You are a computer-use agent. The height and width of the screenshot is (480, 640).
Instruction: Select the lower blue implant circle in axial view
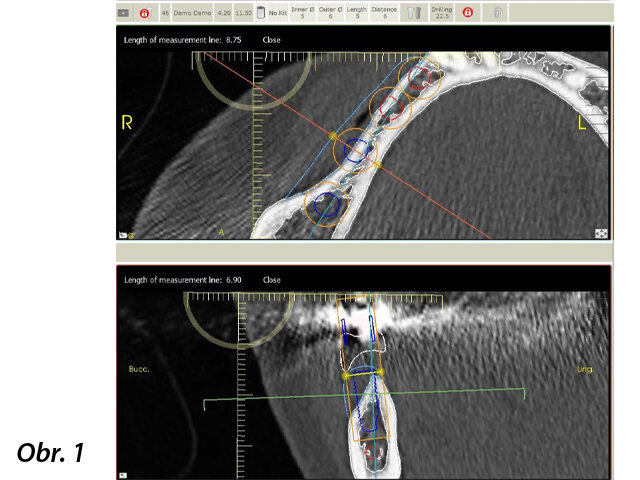326,206
